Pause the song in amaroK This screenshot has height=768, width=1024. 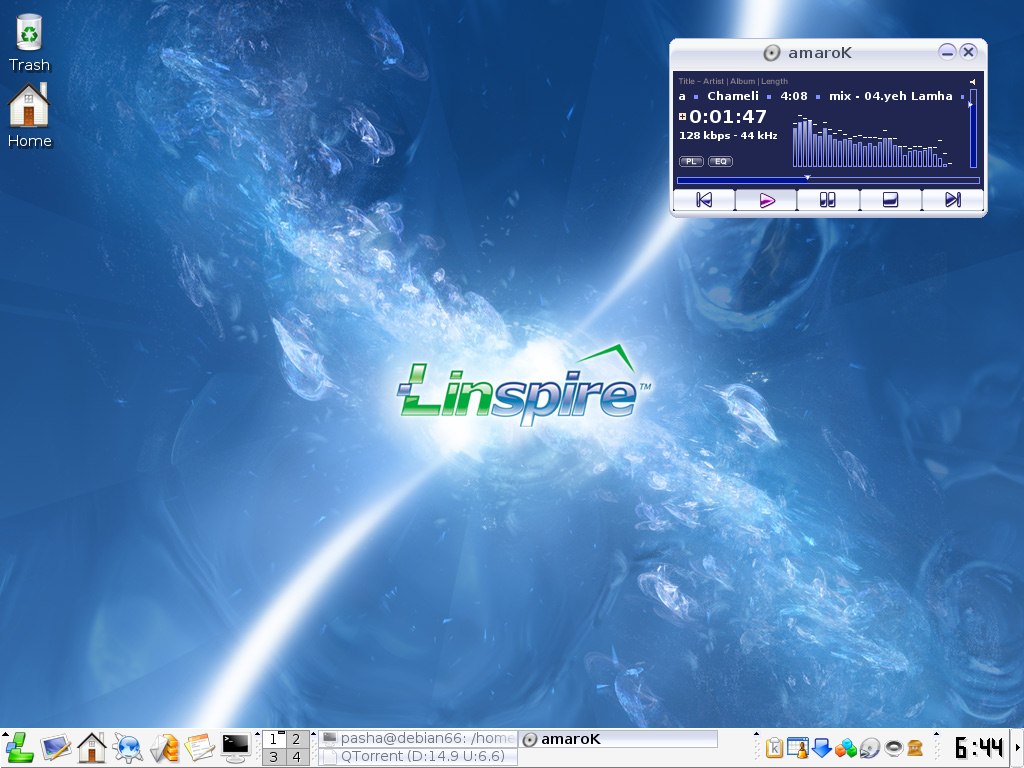pos(828,200)
